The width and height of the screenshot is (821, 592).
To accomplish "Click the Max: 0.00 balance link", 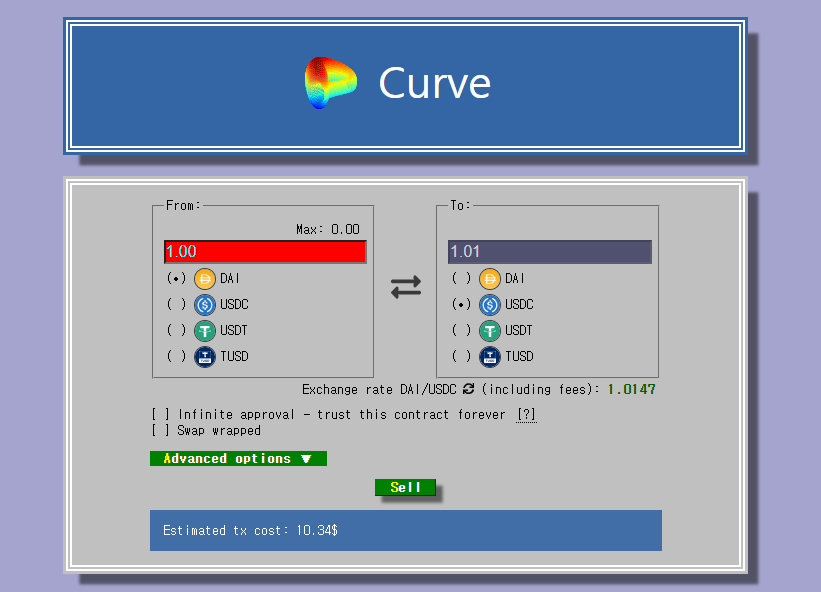I will (x=328, y=229).
